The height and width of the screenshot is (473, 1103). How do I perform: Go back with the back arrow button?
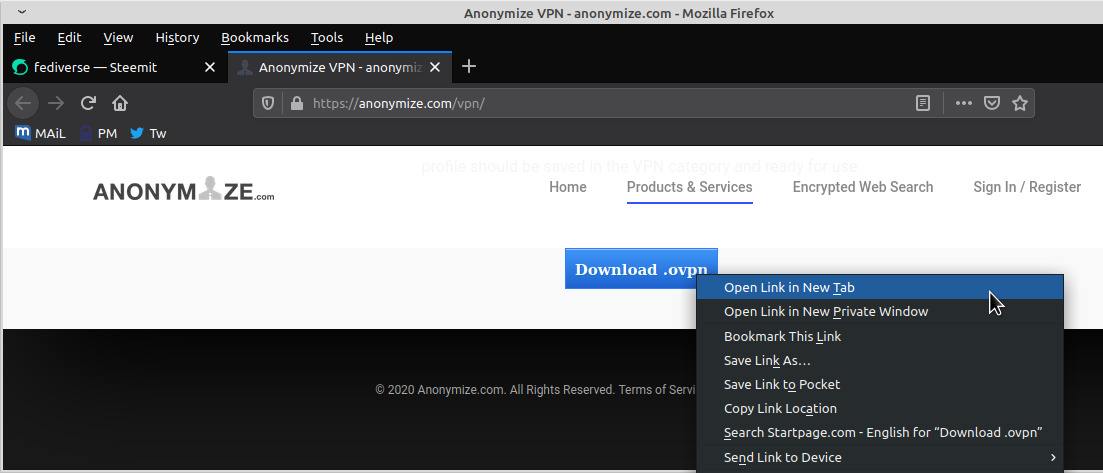coord(23,103)
